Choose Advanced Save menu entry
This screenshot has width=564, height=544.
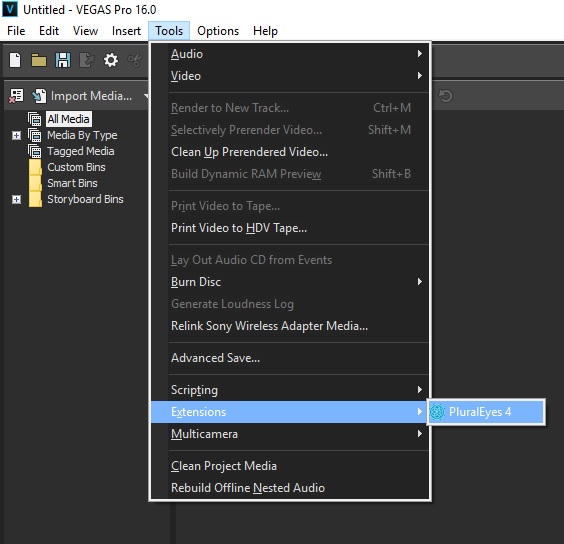point(290,358)
